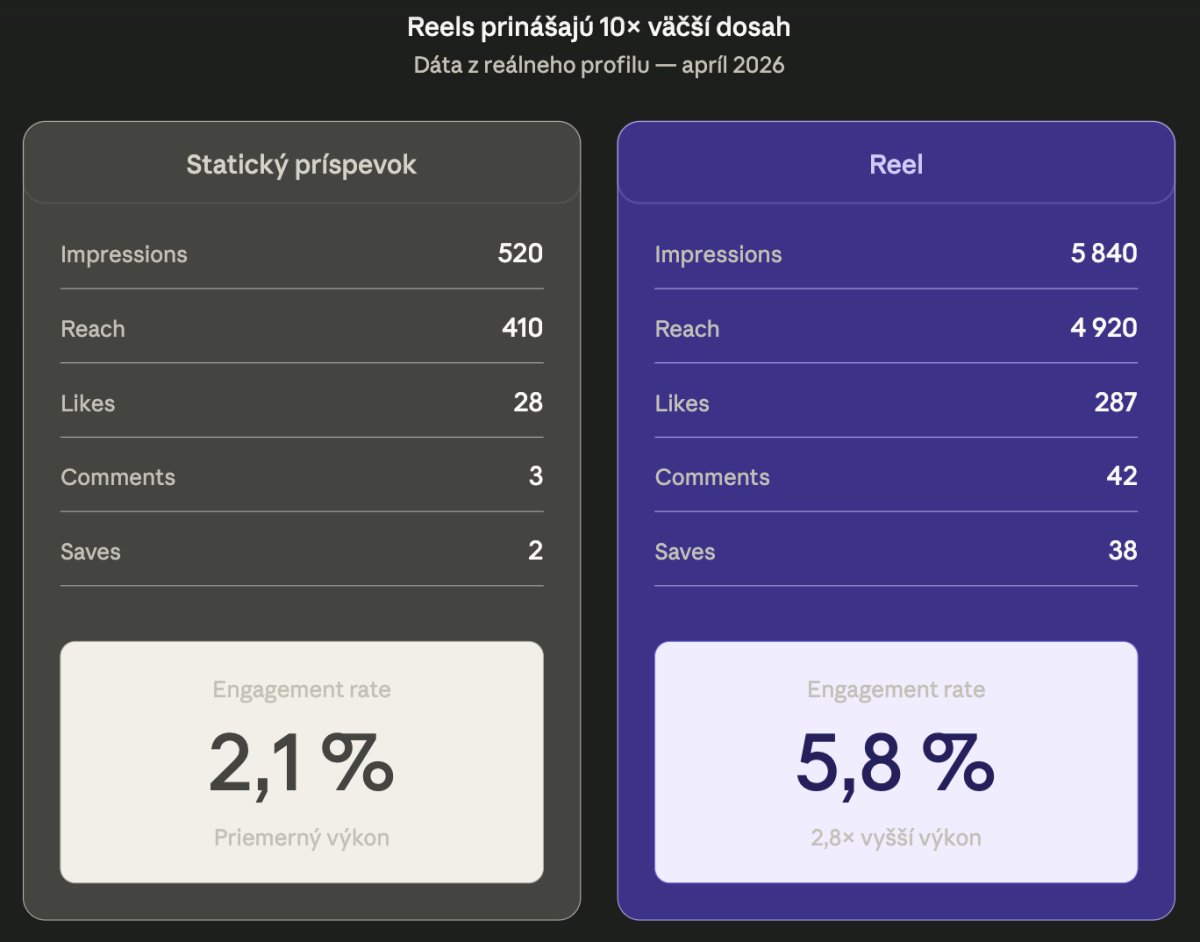Click the 'Reel' card header
The image size is (1200, 942).
pos(896,165)
